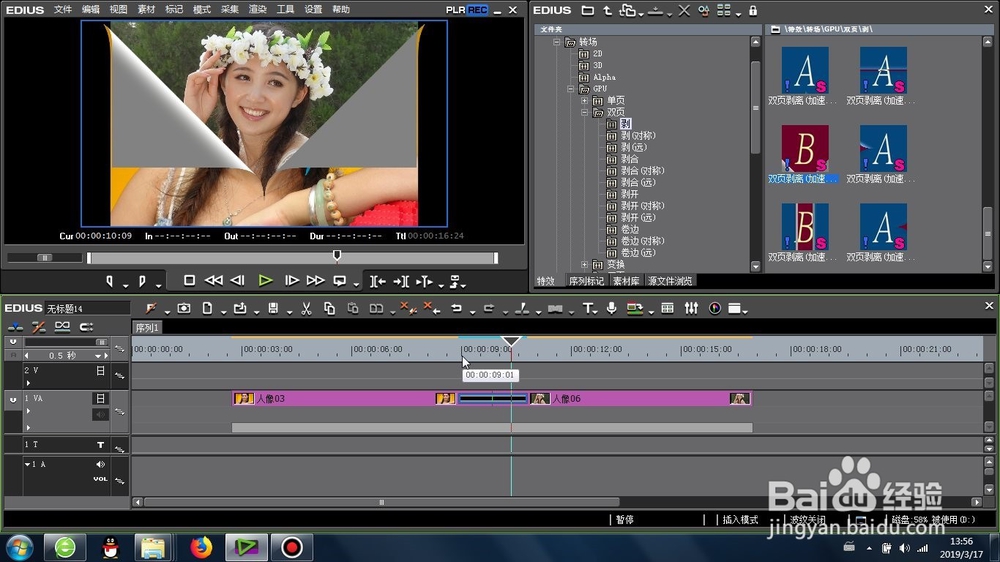Select the selected red B transition thumbnail
Viewport: 1000px width, 562px height.
click(x=805, y=149)
